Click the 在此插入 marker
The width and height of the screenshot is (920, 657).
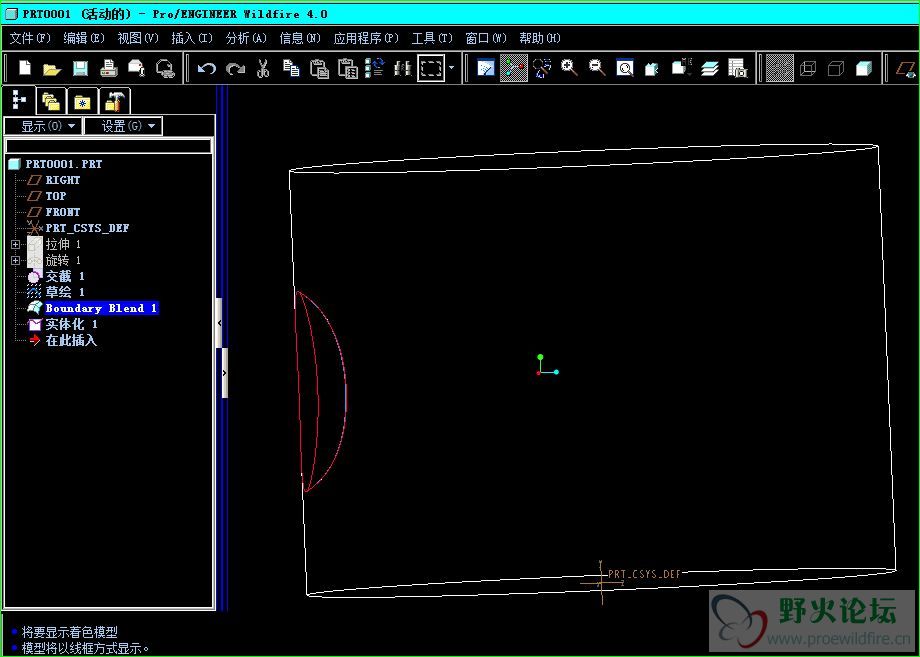tap(63, 340)
